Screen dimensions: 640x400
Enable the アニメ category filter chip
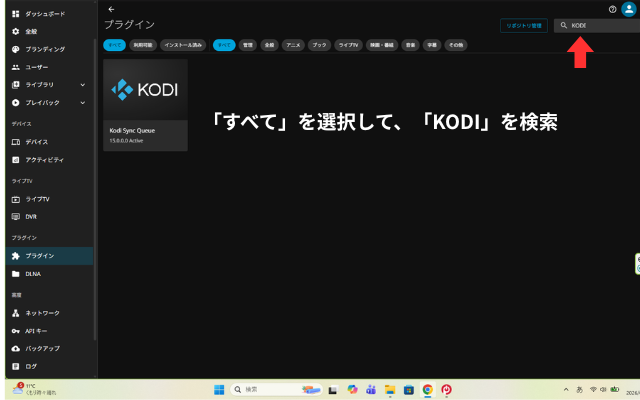[293, 45]
